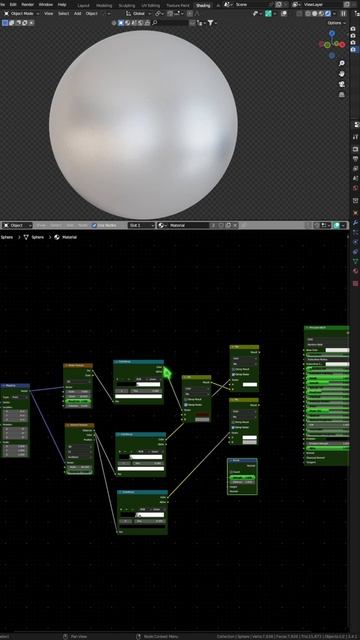
Task: Switch to the Modeling workspace tab
Action: coord(104,5)
